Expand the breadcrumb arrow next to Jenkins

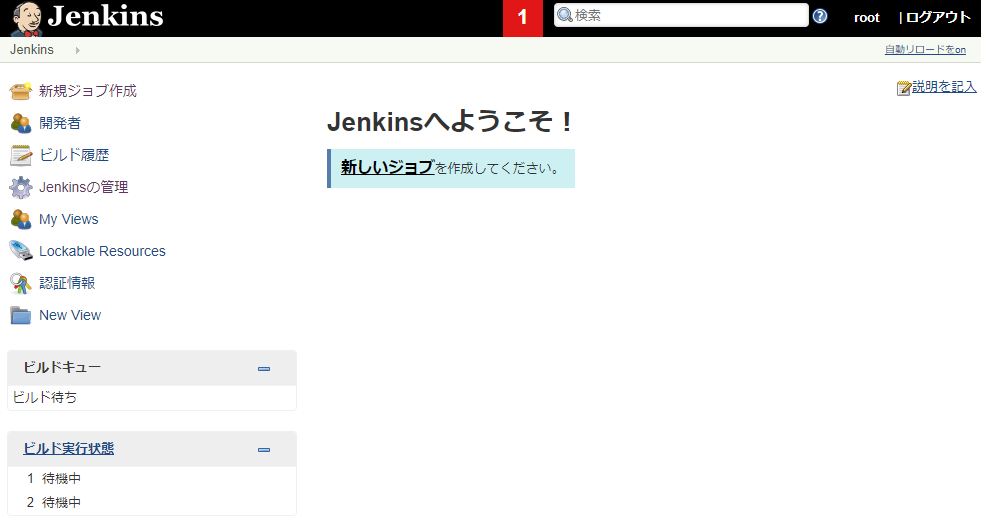point(78,50)
